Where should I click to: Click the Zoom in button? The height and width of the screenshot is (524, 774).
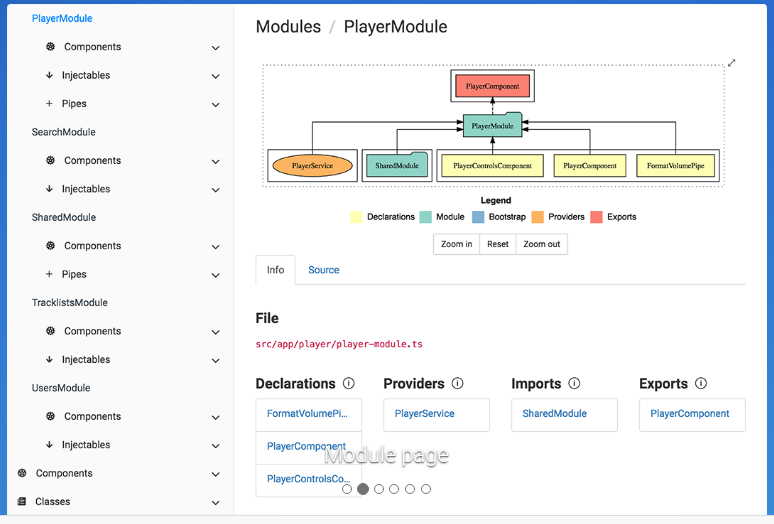click(x=456, y=244)
